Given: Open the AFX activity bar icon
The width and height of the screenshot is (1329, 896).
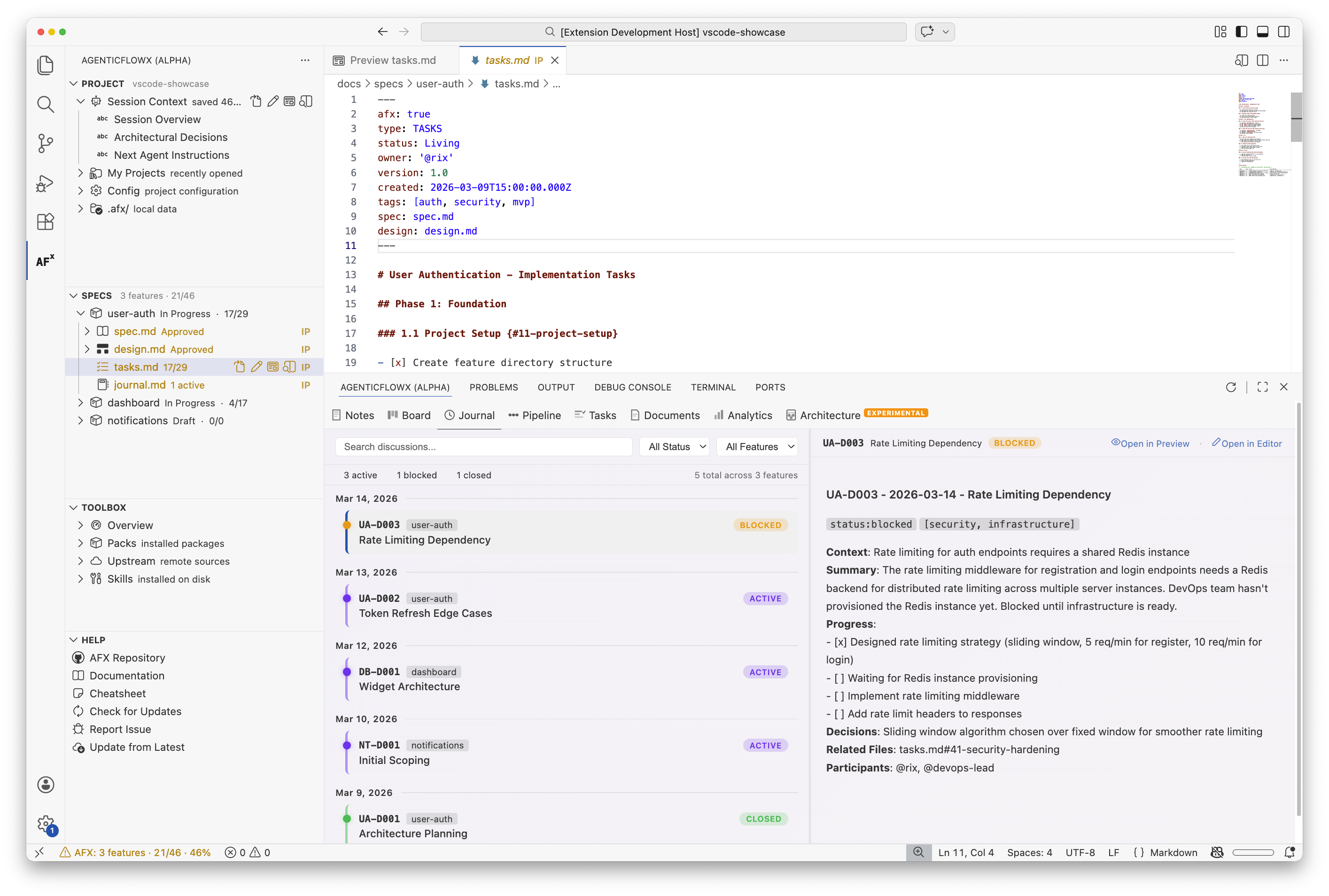Looking at the screenshot, I should [45, 261].
